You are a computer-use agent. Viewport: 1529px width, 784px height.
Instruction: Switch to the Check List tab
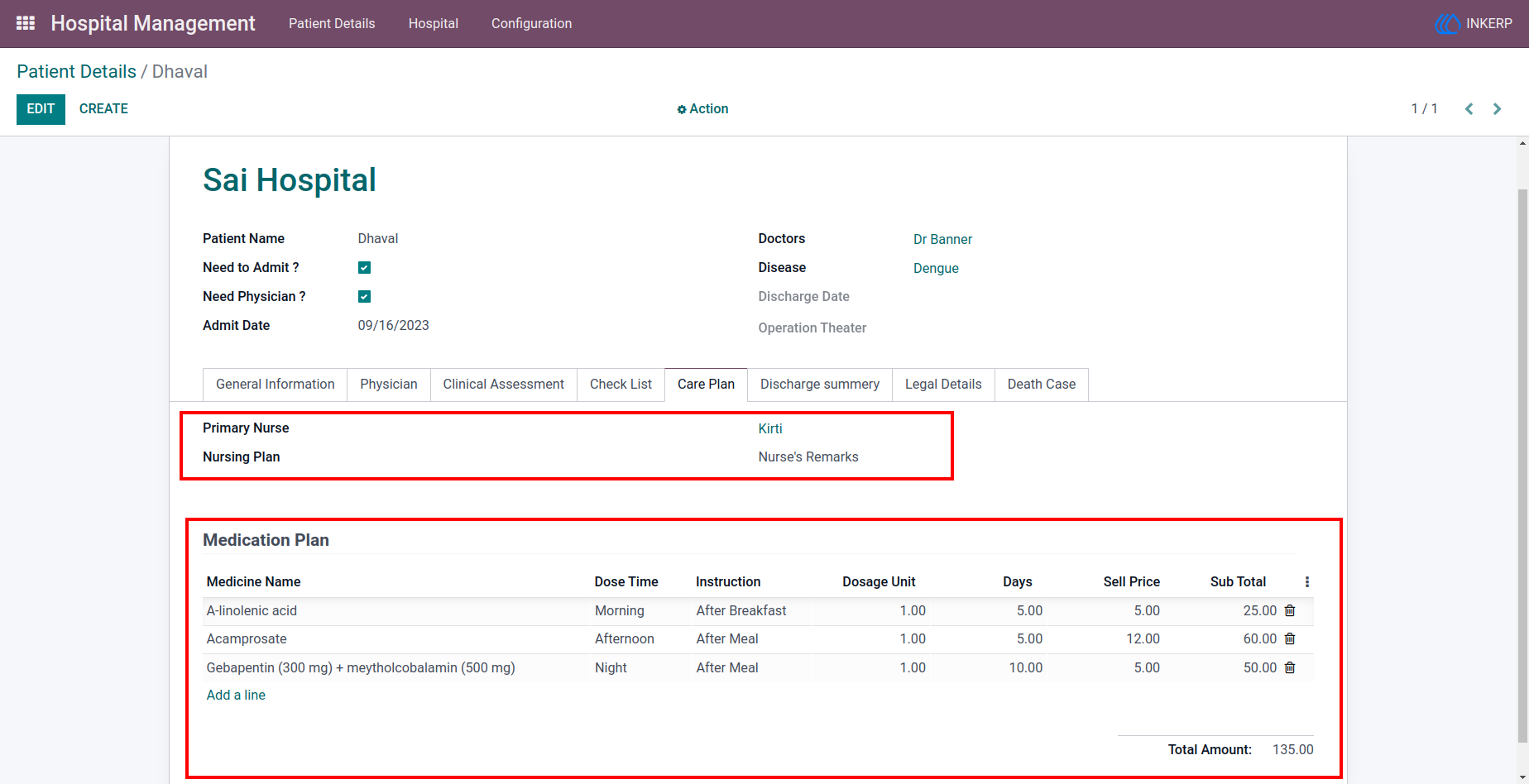pyautogui.click(x=621, y=385)
